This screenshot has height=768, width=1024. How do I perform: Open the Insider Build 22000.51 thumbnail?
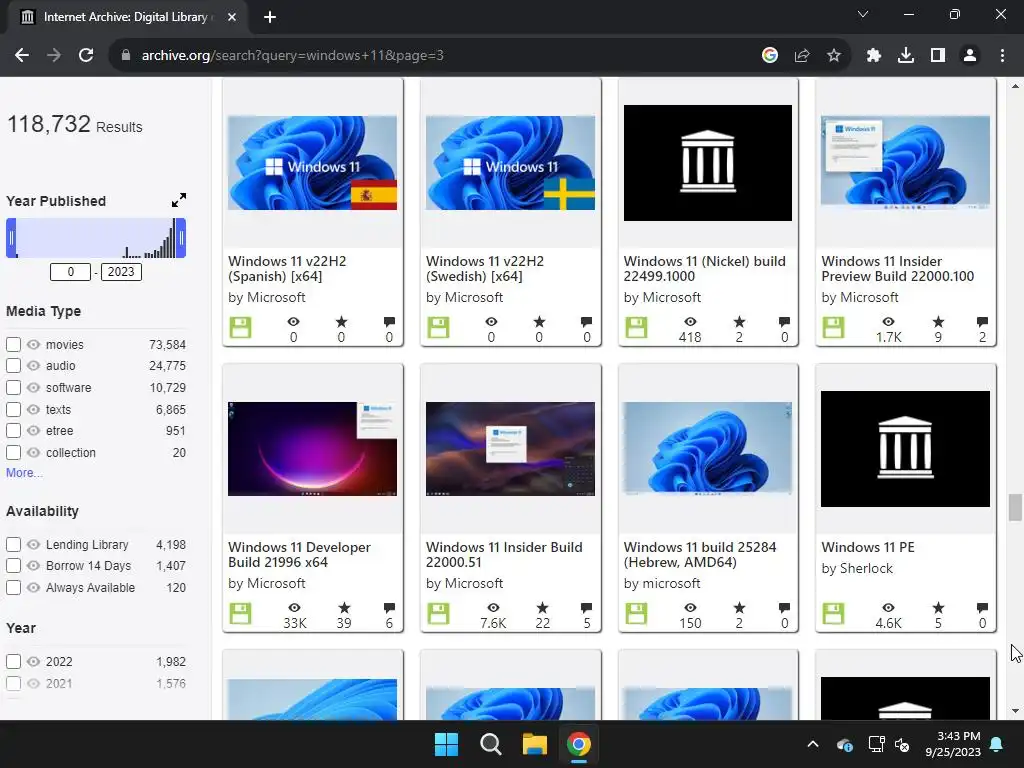pyautogui.click(x=510, y=449)
